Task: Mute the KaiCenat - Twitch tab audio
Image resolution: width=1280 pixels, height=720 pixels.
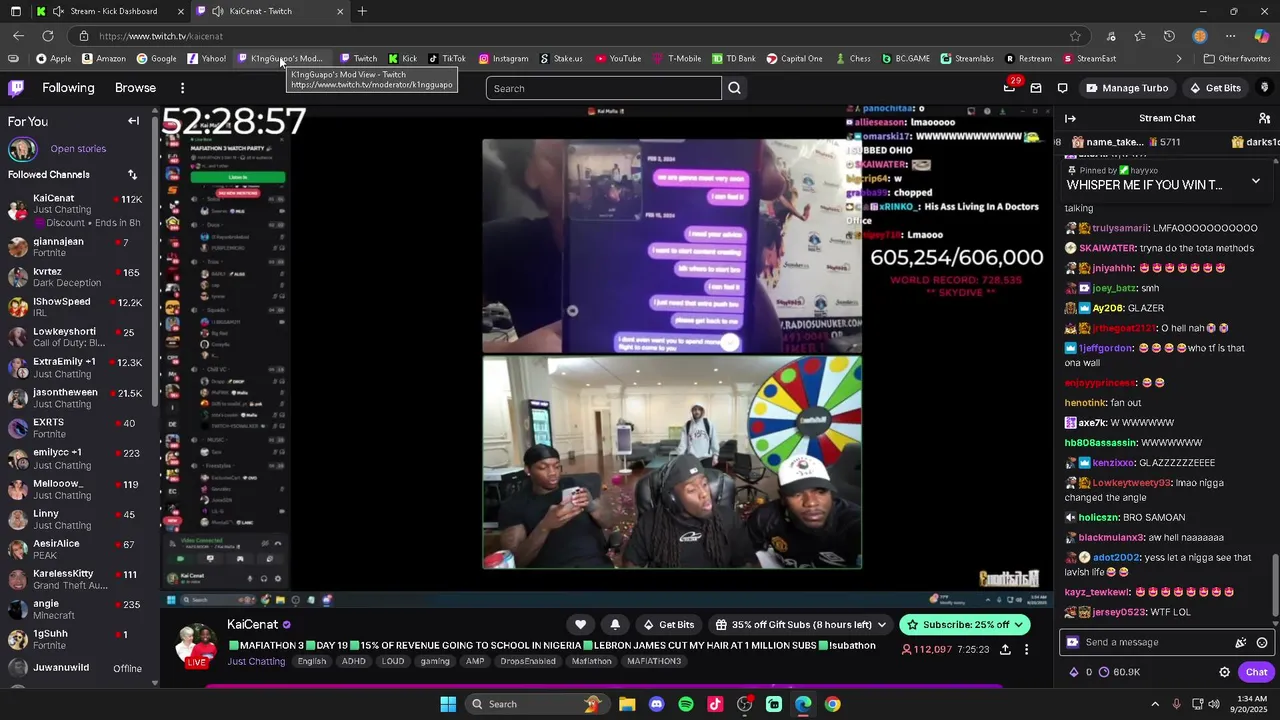Action: 218,11
